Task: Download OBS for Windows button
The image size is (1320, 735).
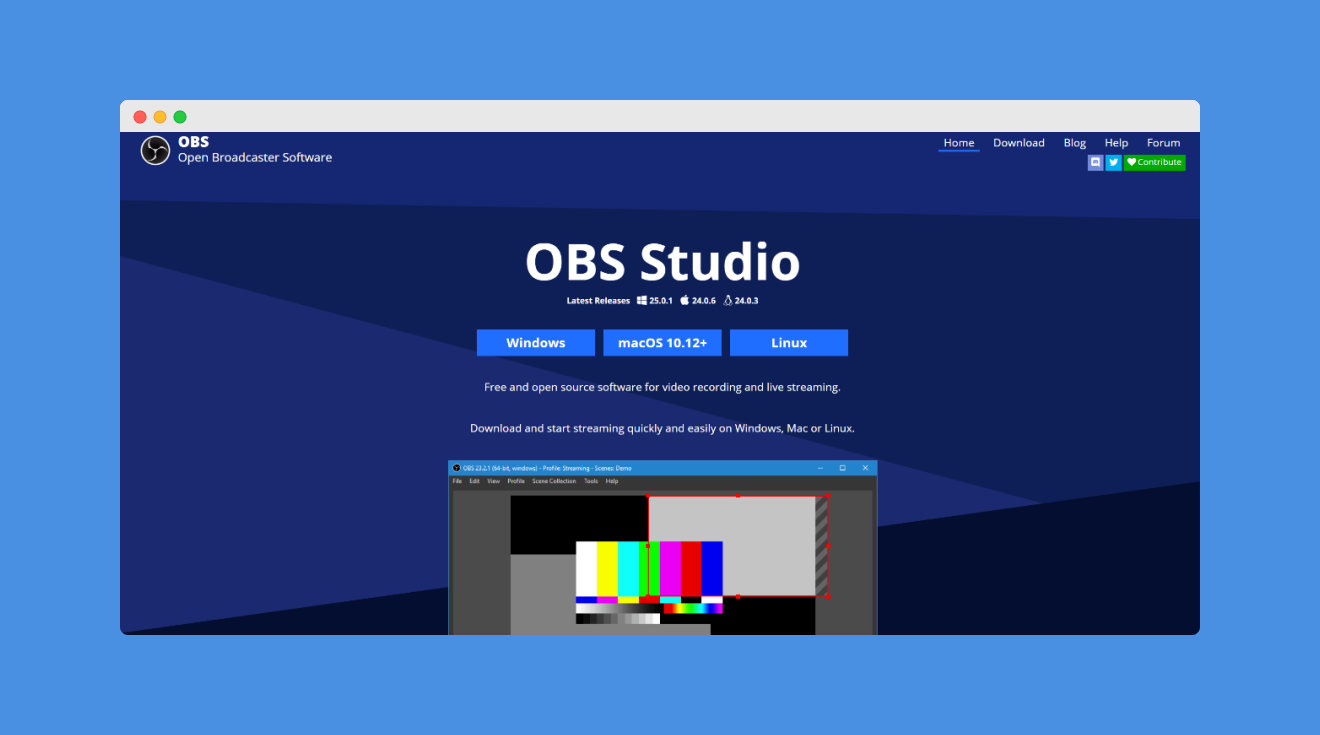Action: click(x=536, y=343)
